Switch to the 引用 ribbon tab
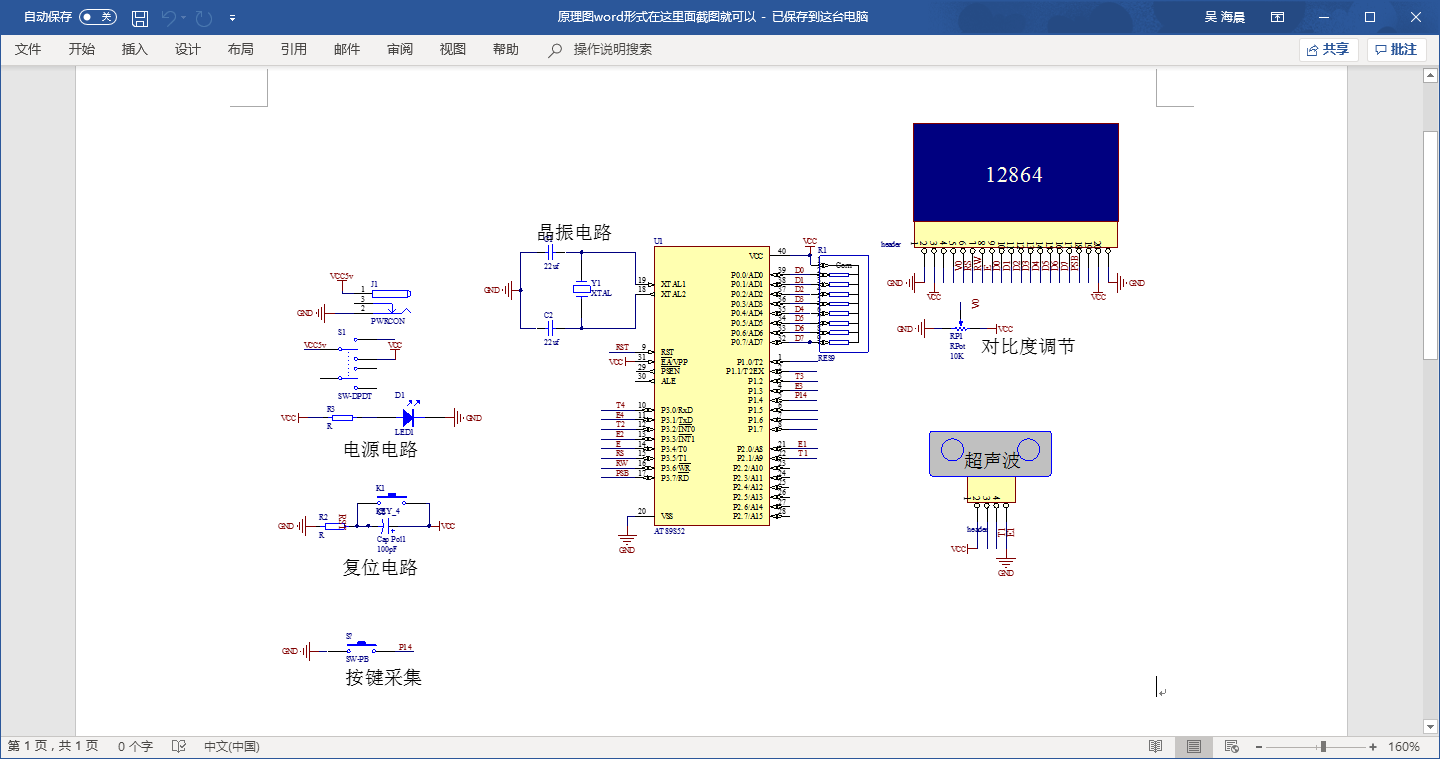 pyautogui.click(x=294, y=49)
